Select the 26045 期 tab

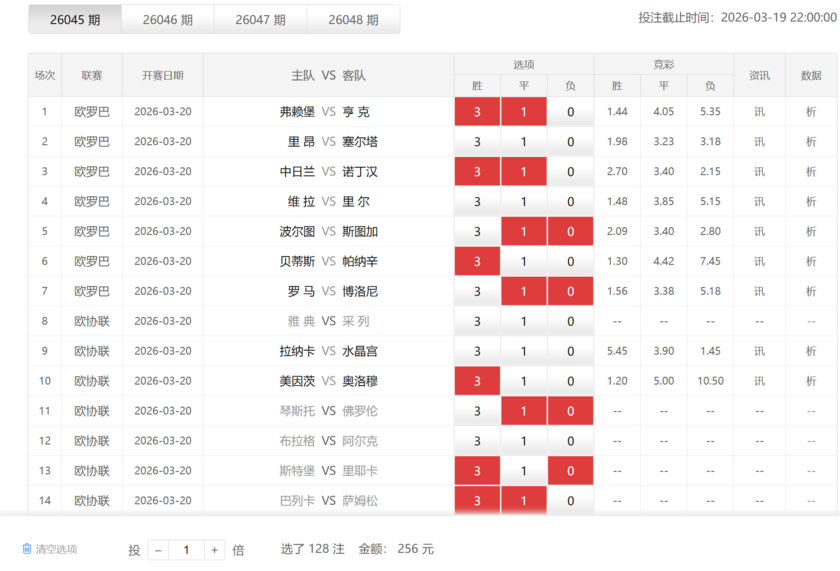point(75,19)
